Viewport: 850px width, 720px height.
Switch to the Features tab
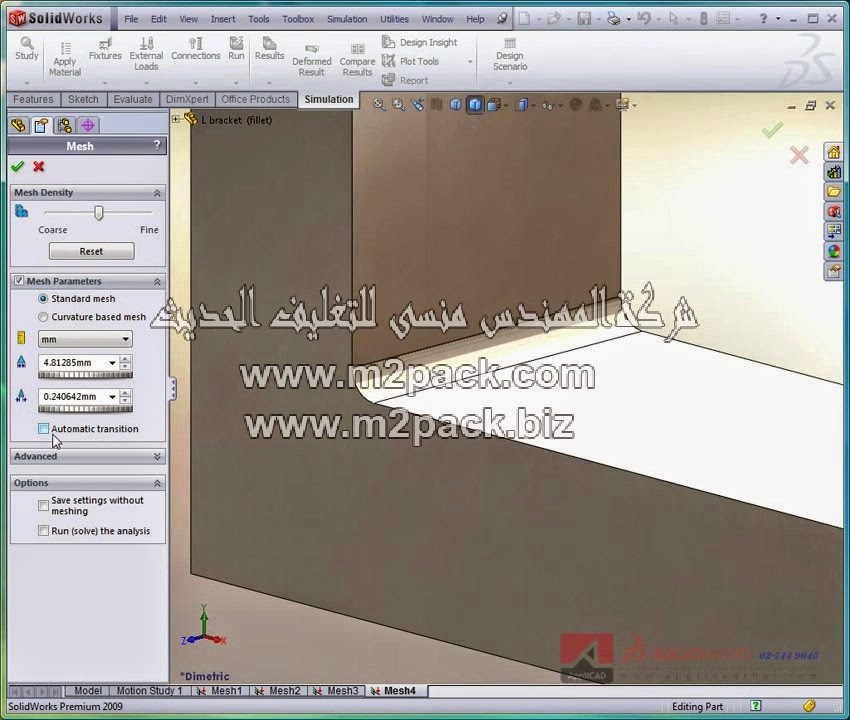click(x=33, y=99)
